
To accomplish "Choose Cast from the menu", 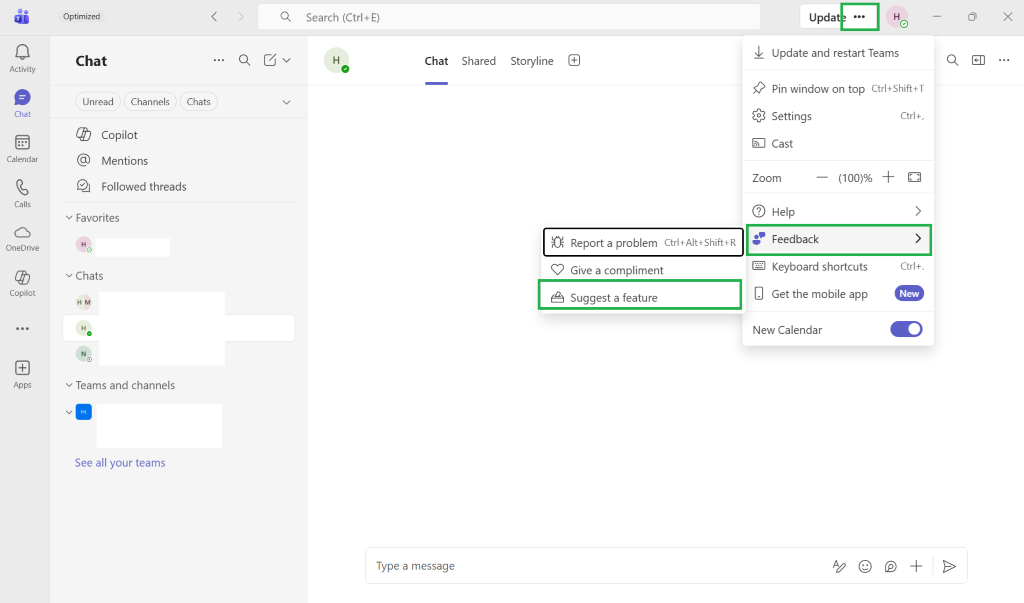I will 838,143.
